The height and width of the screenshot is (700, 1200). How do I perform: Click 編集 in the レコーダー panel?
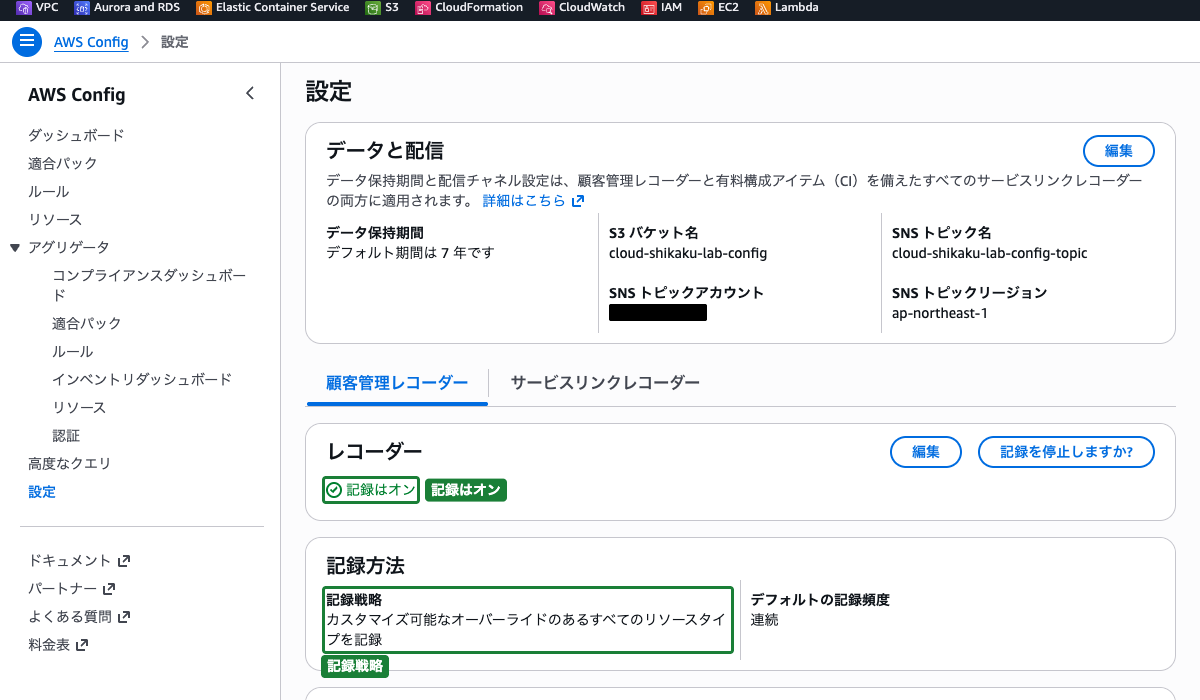[926, 452]
